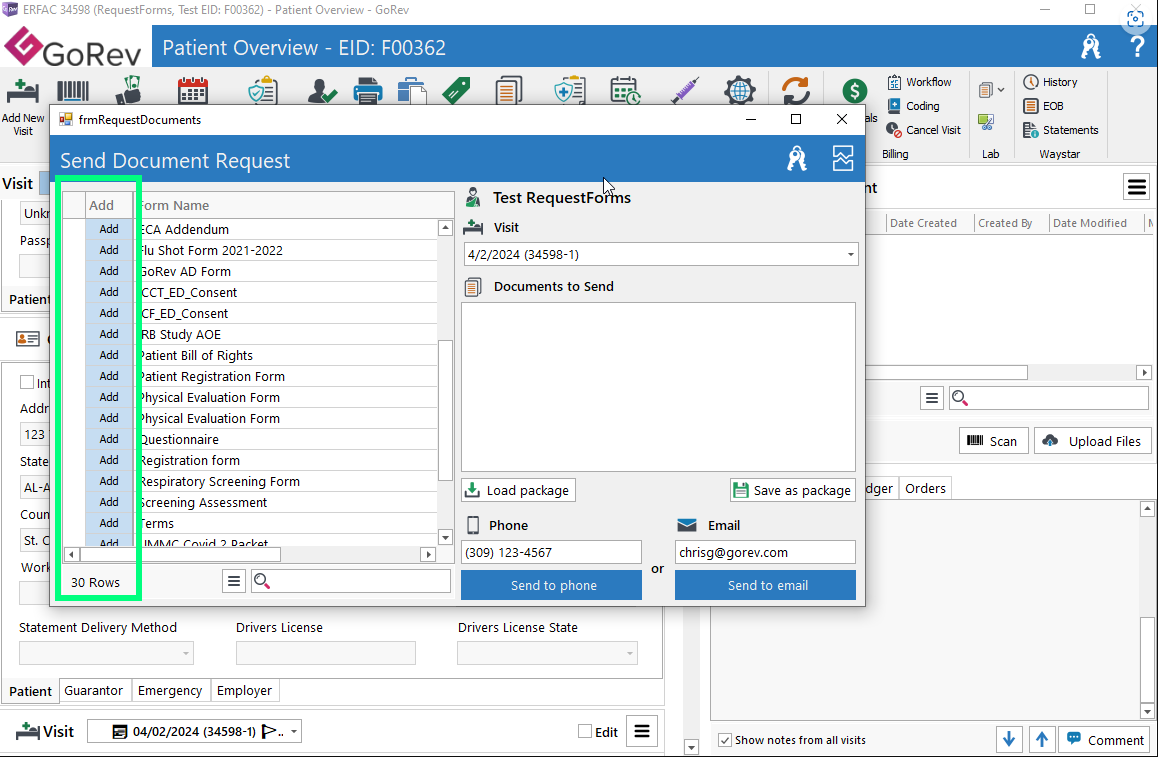1158x757 pixels.
Task: Open Coding in the Billing group
Action: coord(914,106)
